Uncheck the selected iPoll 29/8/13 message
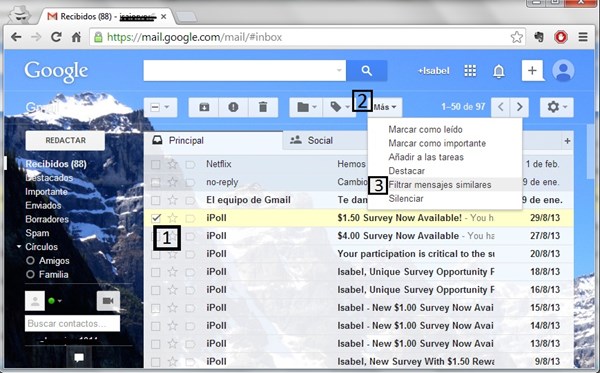Screen dimensions: 600x373 [156, 218]
